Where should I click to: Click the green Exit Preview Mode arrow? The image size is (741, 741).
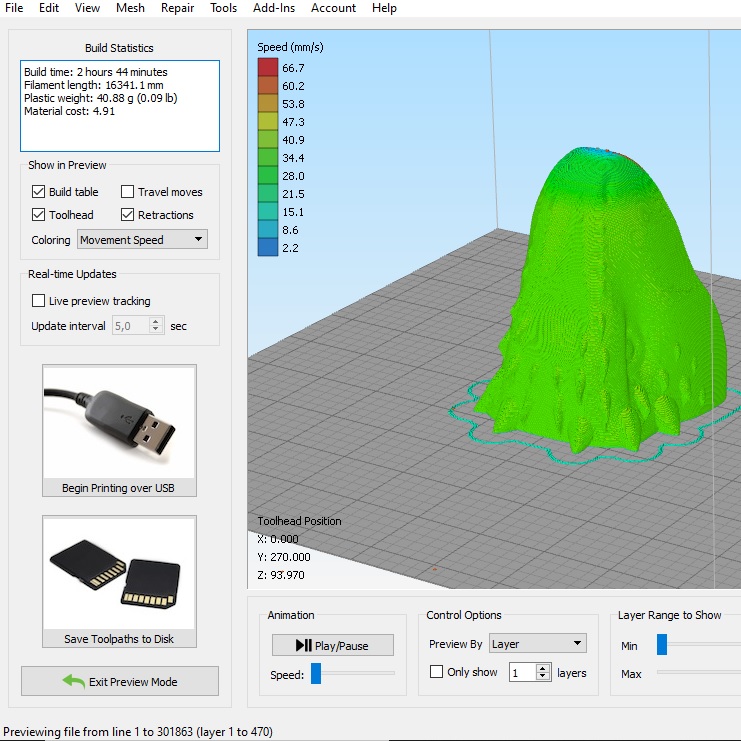click(x=73, y=681)
